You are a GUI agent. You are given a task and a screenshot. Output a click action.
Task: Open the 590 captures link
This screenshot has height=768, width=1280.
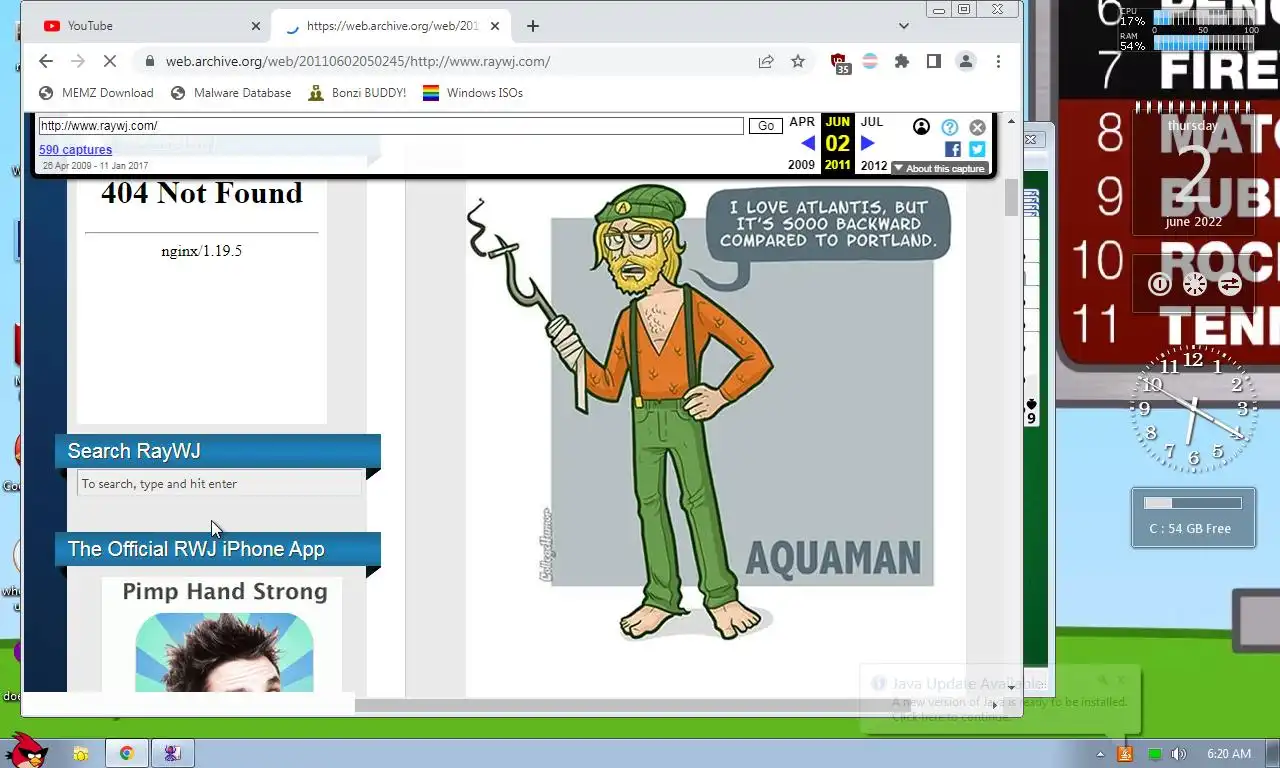(75, 150)
